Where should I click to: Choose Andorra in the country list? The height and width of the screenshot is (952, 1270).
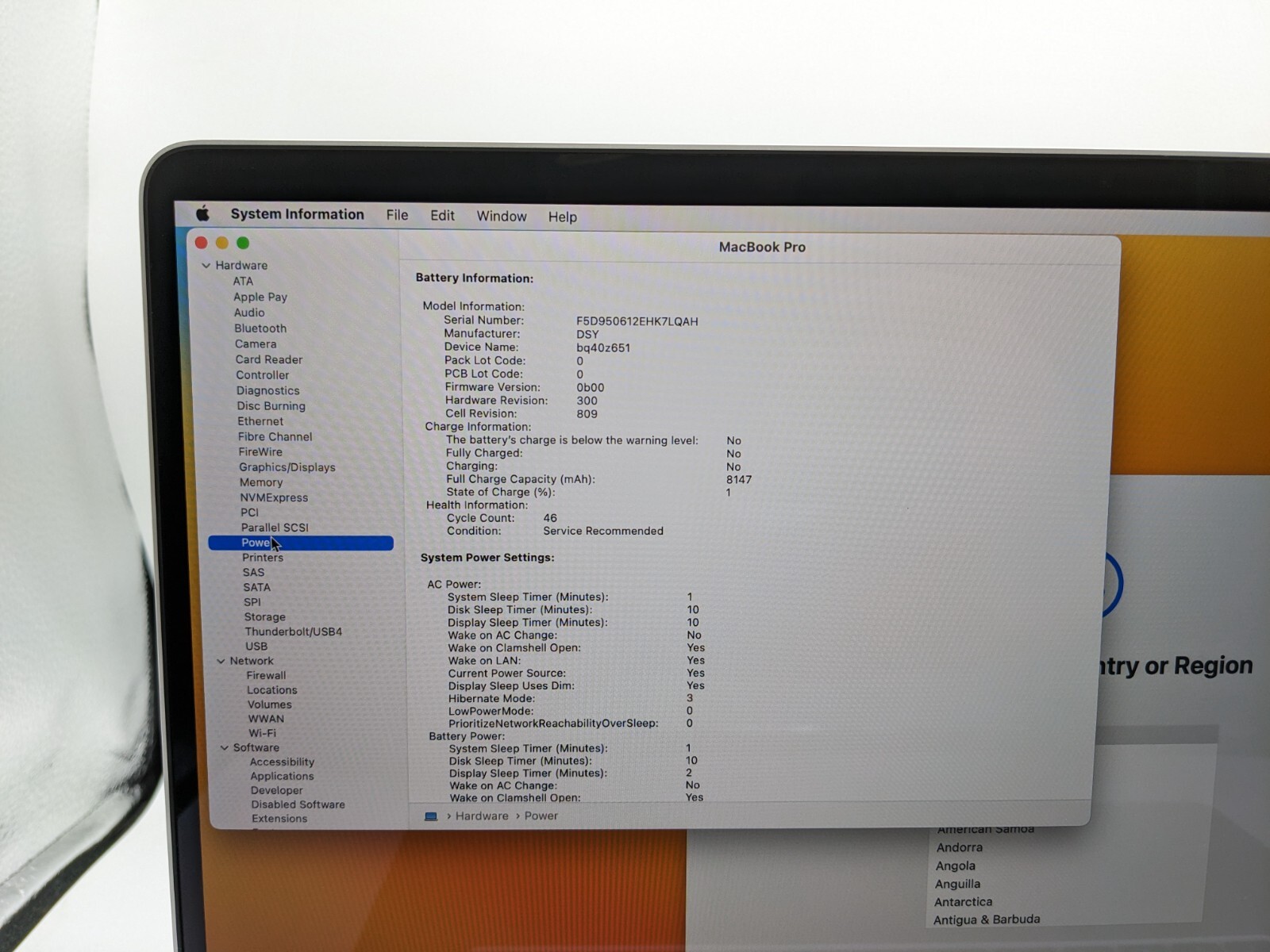pos(960,847)
